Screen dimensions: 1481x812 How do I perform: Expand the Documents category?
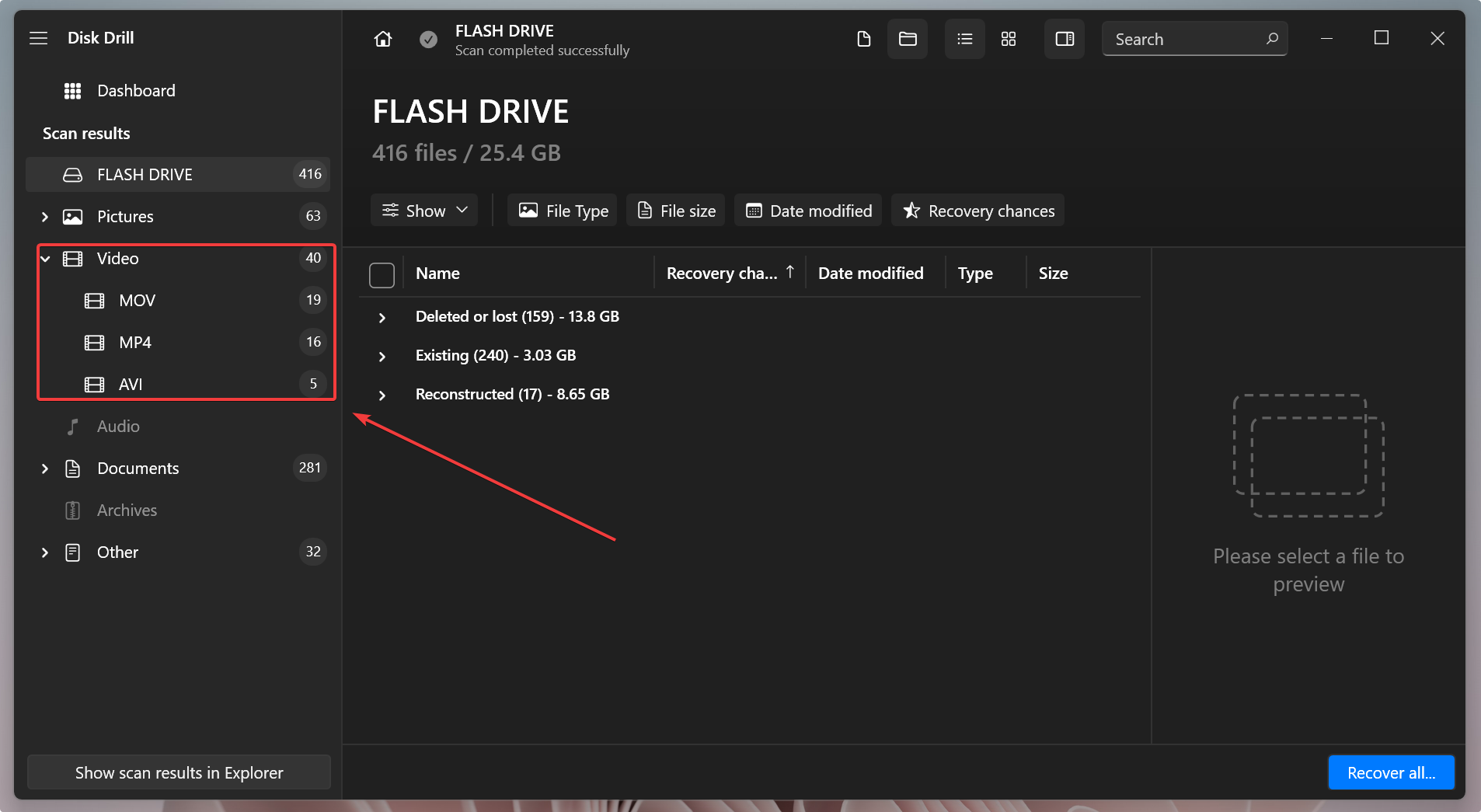point(45,469)
